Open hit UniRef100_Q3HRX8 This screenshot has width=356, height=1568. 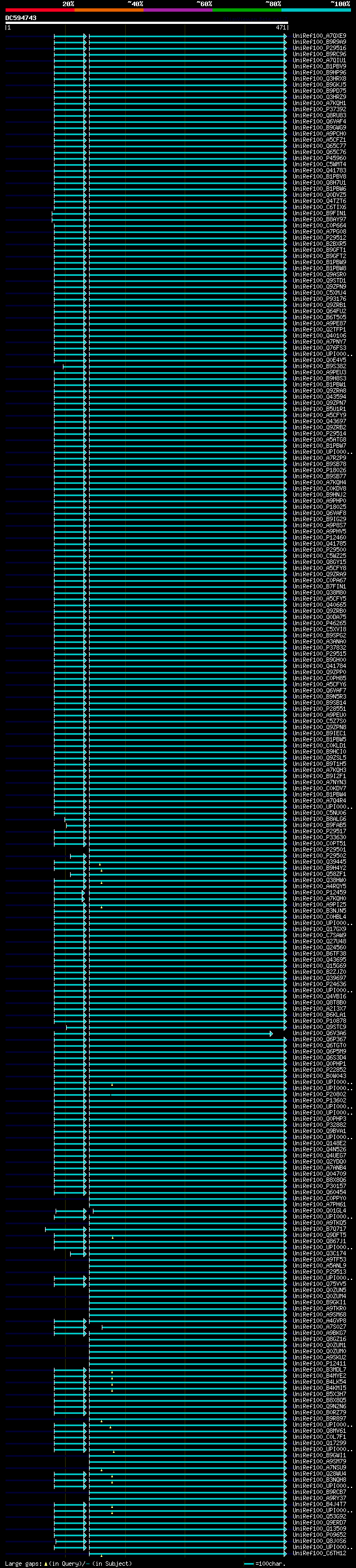point(319,78)
